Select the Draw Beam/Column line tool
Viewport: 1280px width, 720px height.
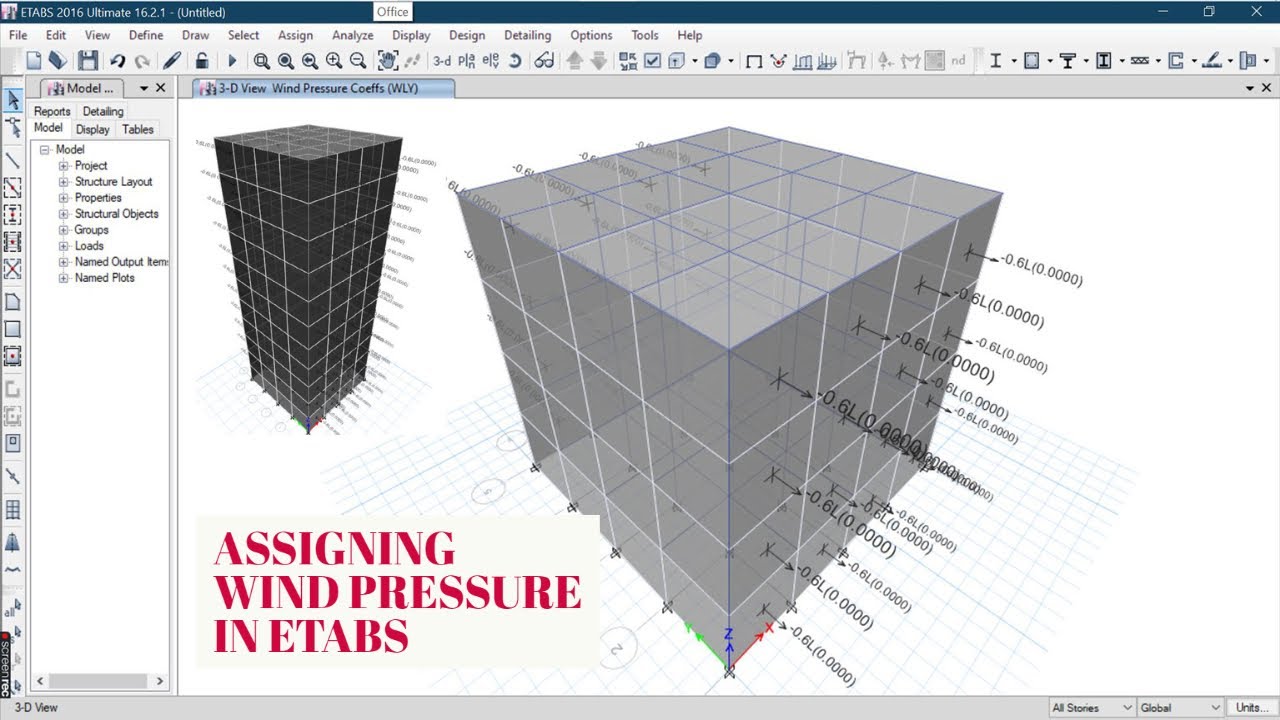click(x=13, y=160)
